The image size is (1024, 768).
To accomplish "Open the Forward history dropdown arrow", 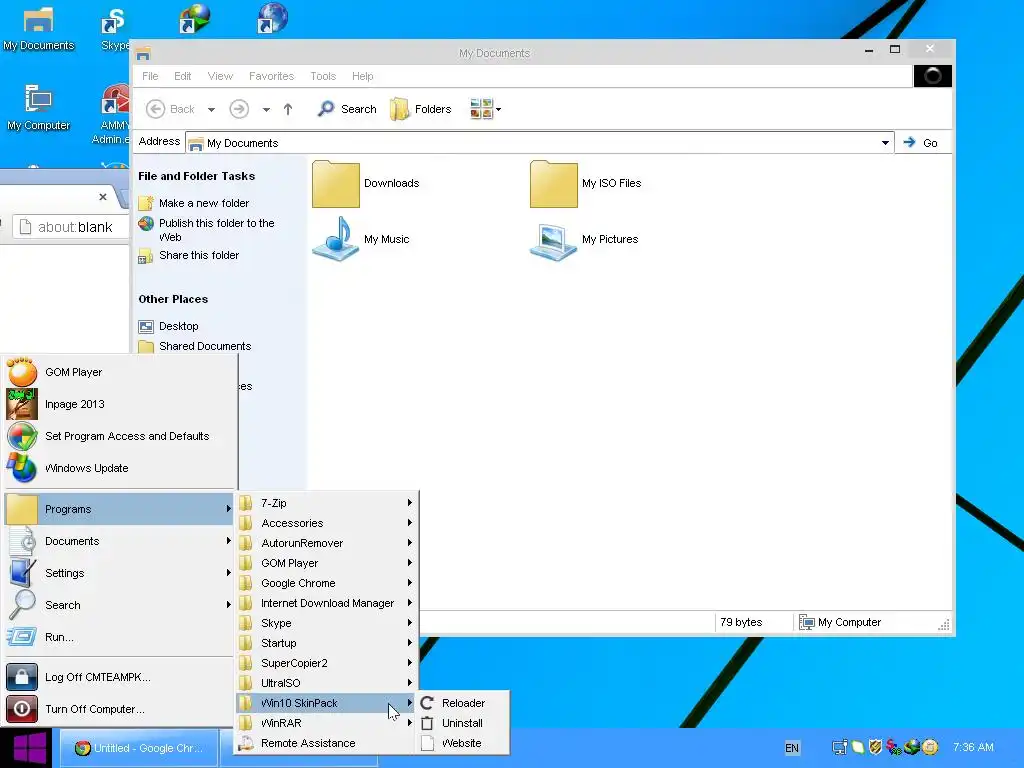I will pos(266,110).
